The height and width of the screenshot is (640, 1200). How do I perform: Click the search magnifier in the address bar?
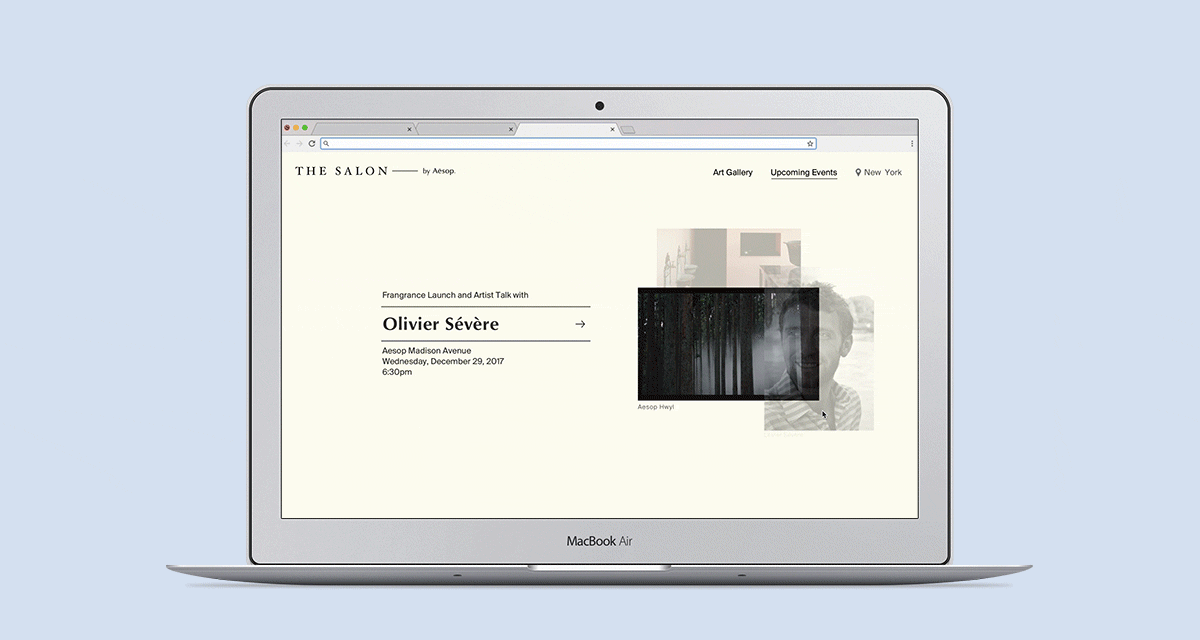click(326, 144)
